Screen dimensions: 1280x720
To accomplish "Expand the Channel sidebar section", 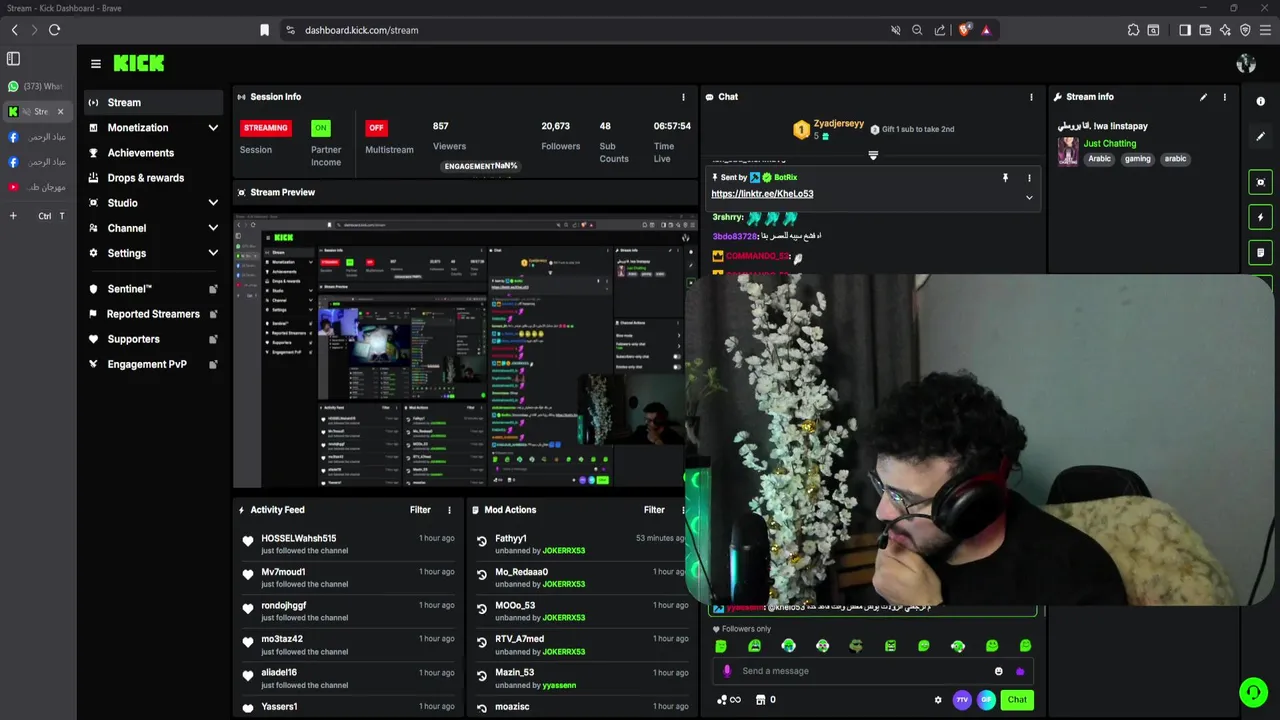I will pyautogui.click(x=213, y=228).
